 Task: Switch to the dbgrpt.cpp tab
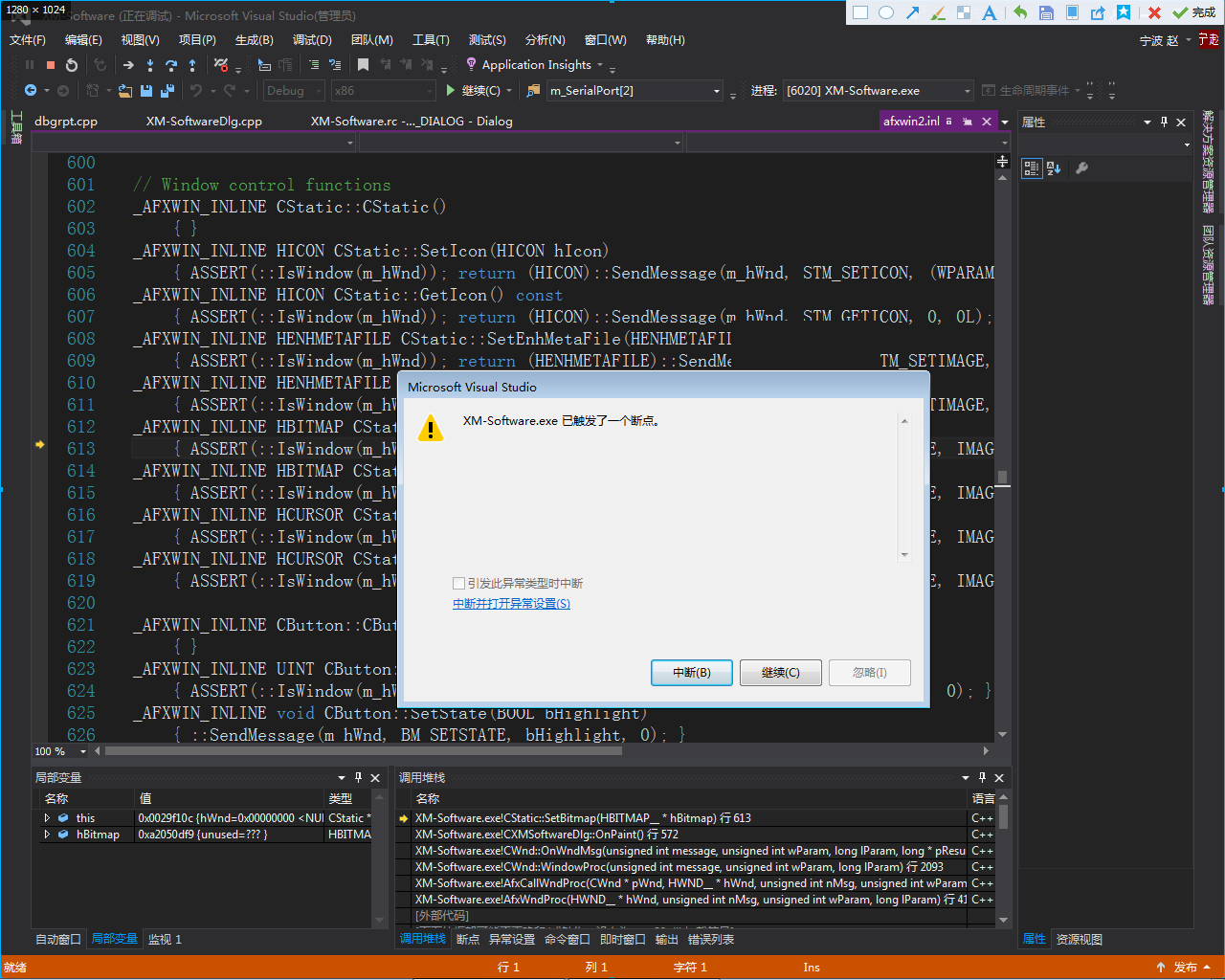66,122
